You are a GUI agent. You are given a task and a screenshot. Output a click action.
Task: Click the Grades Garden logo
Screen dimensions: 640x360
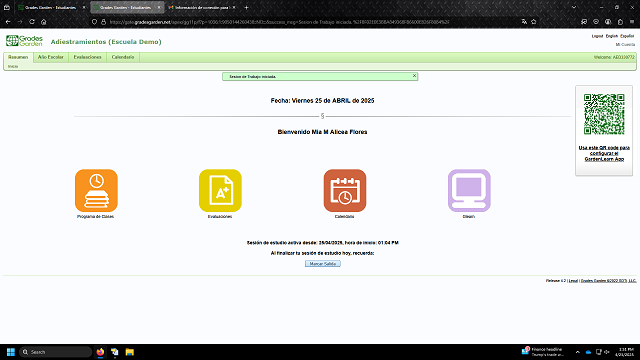[x=24, y=41]
